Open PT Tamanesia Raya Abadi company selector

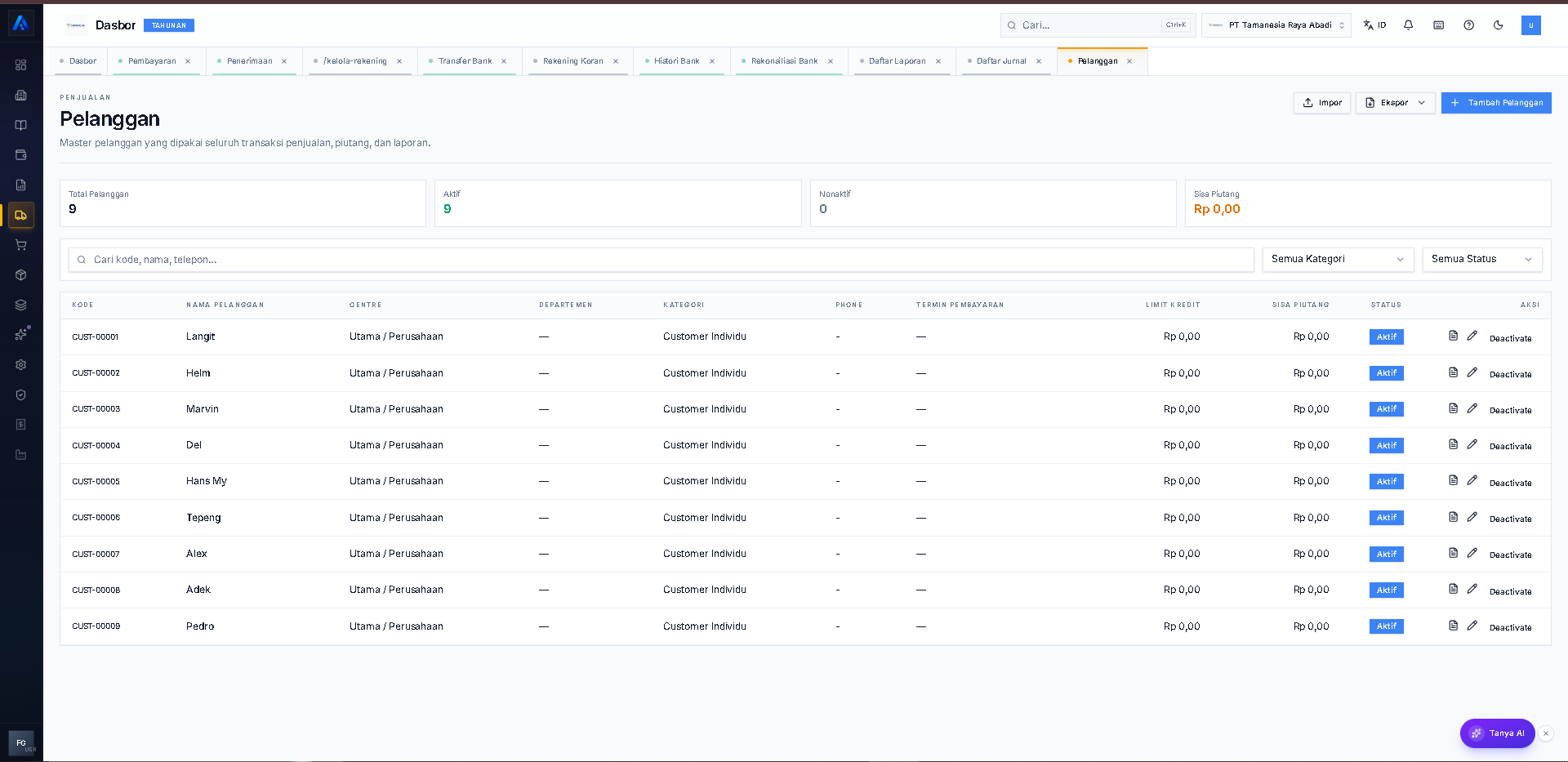[x=1276, y=25]
